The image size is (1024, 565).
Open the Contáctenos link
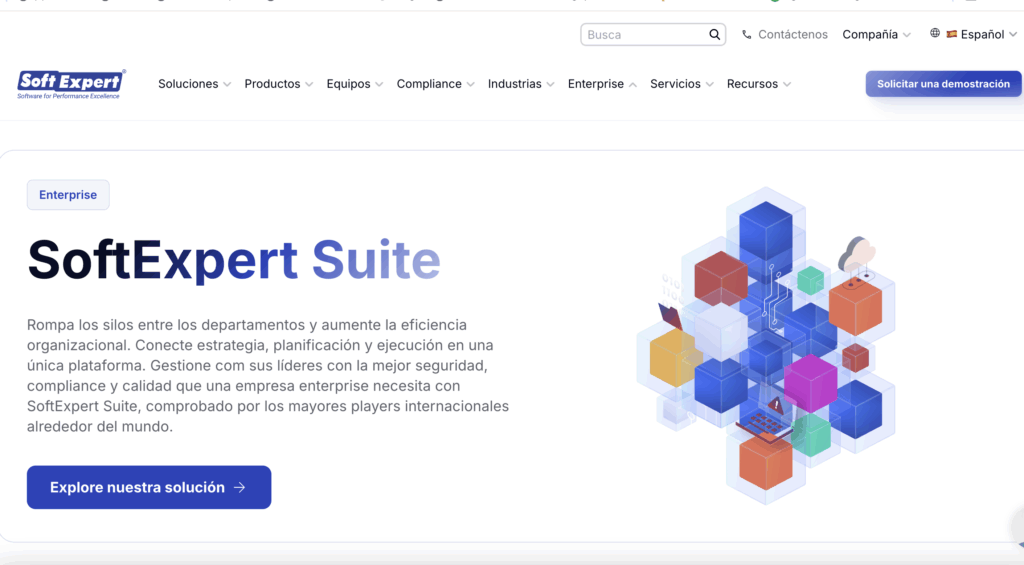click(784, 35)
